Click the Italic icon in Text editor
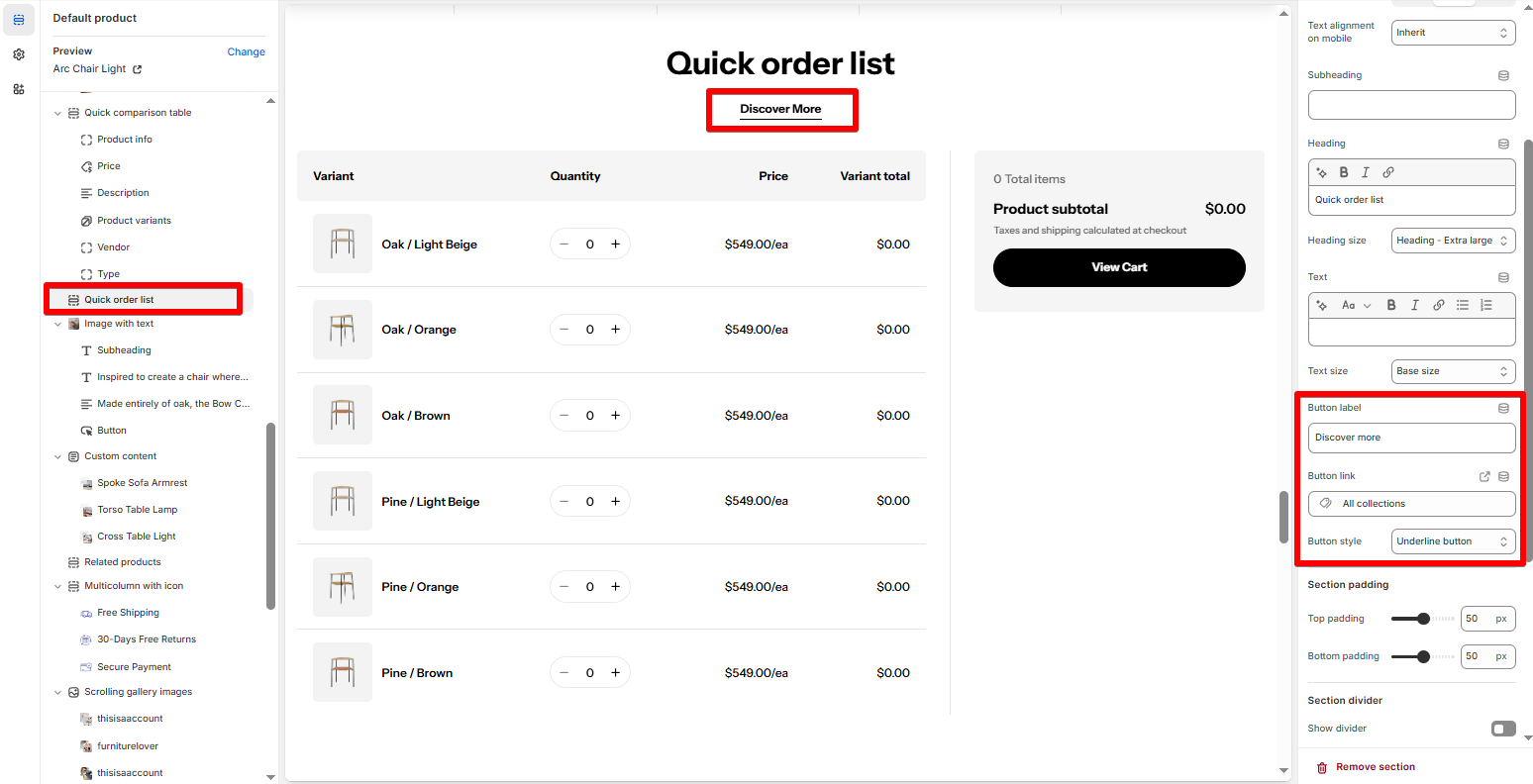Image resolution: width=1533 pixels, height=784 pixels. (x=1414, y=305)
